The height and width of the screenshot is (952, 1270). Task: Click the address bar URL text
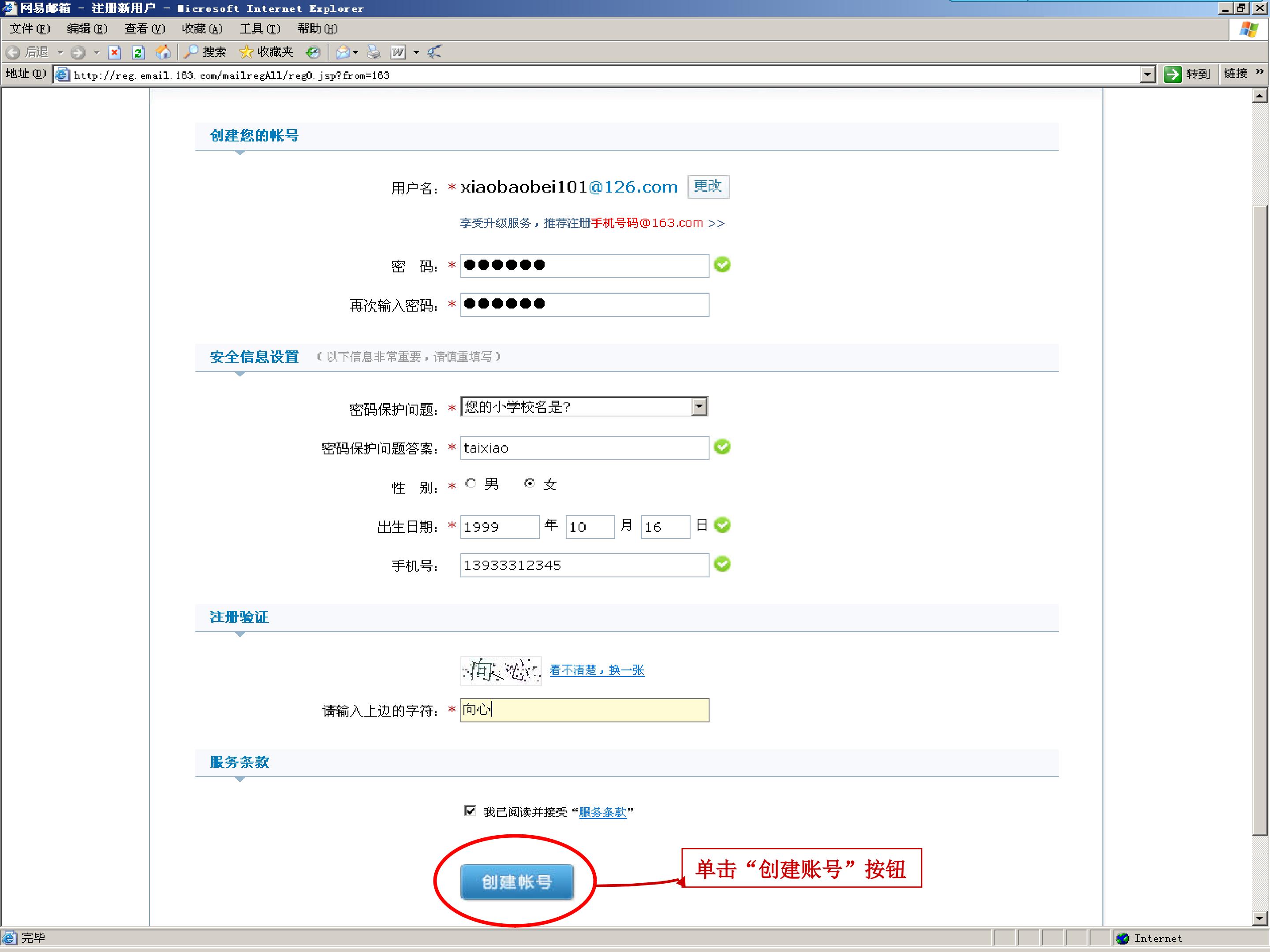coord(232,75)
